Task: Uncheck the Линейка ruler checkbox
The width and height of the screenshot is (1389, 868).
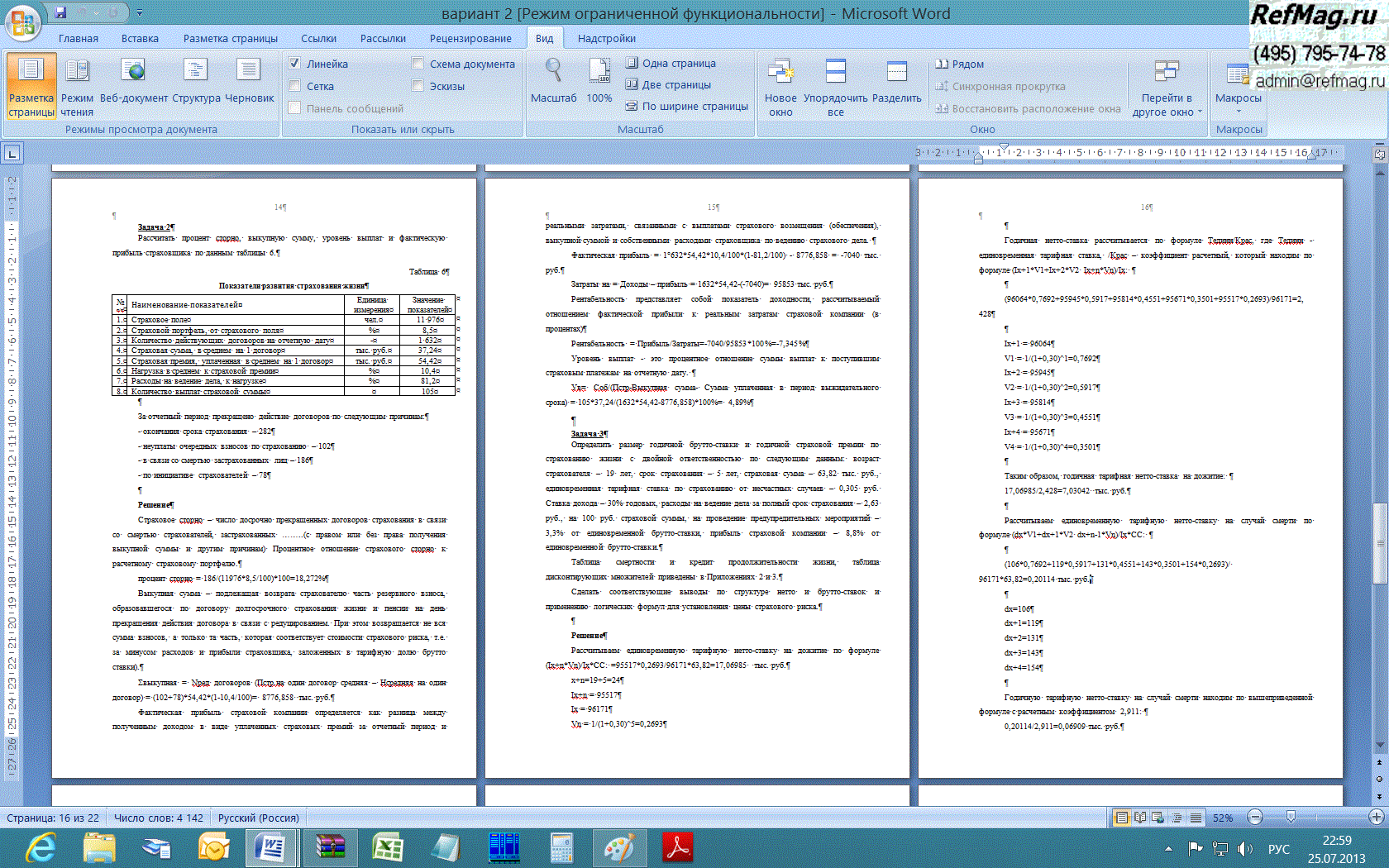Action: point(294,64)
